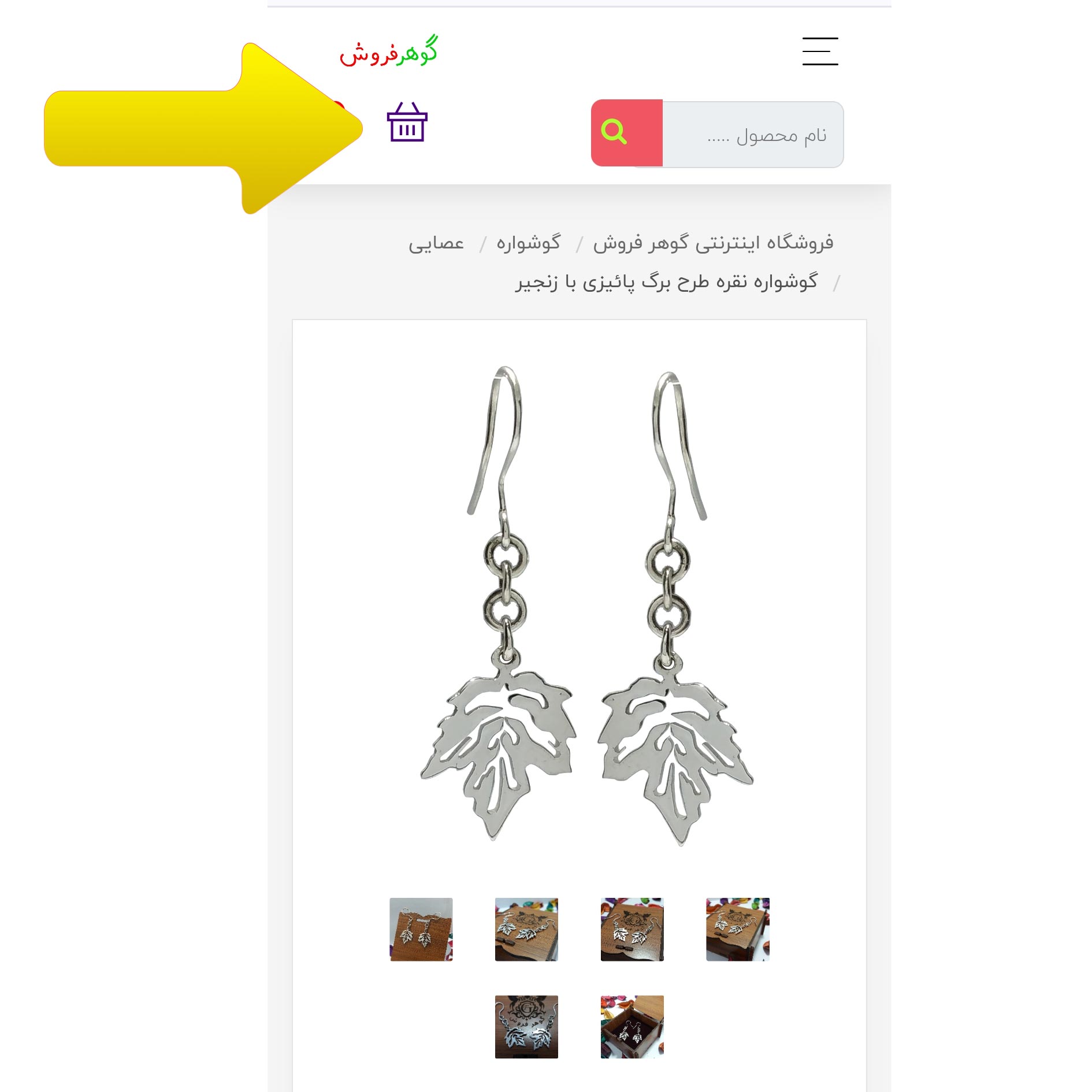
Task: Open عصایی breadcrumb link
Action: coord(436,244)
